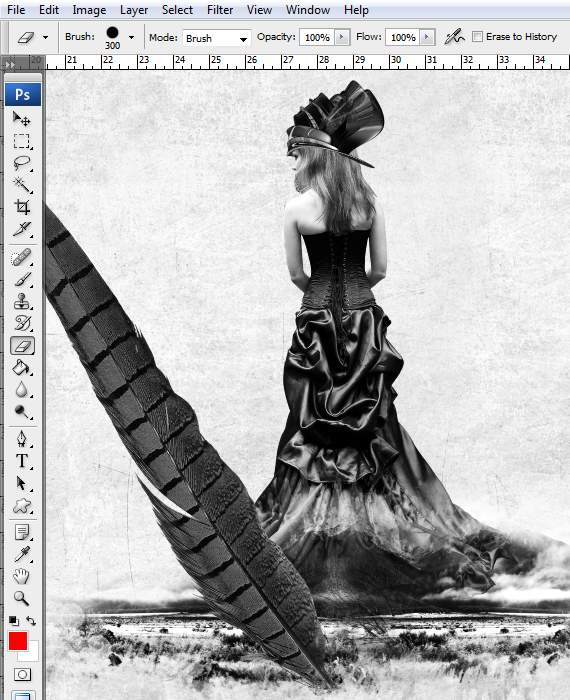The width and height of the screenshot is (570, 700).
Task: Select the Pen tool
Action: point(21,439)
